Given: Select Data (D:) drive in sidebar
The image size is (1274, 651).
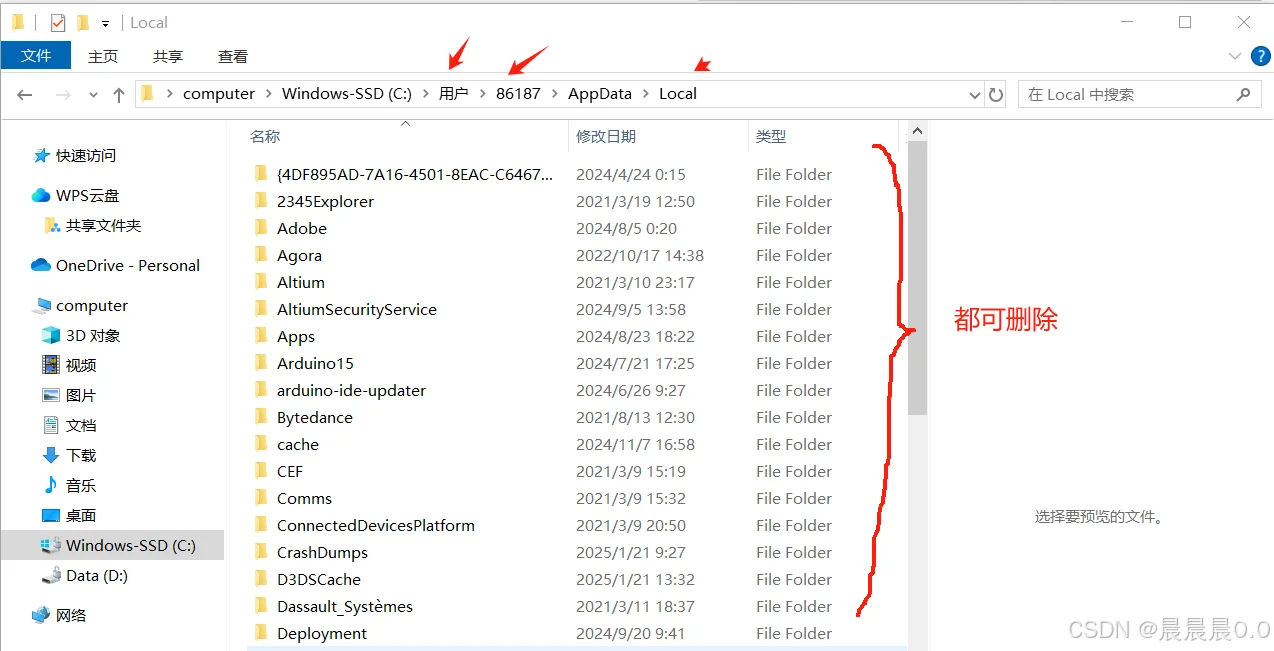Looking at the screenshot, I should 84,575.
